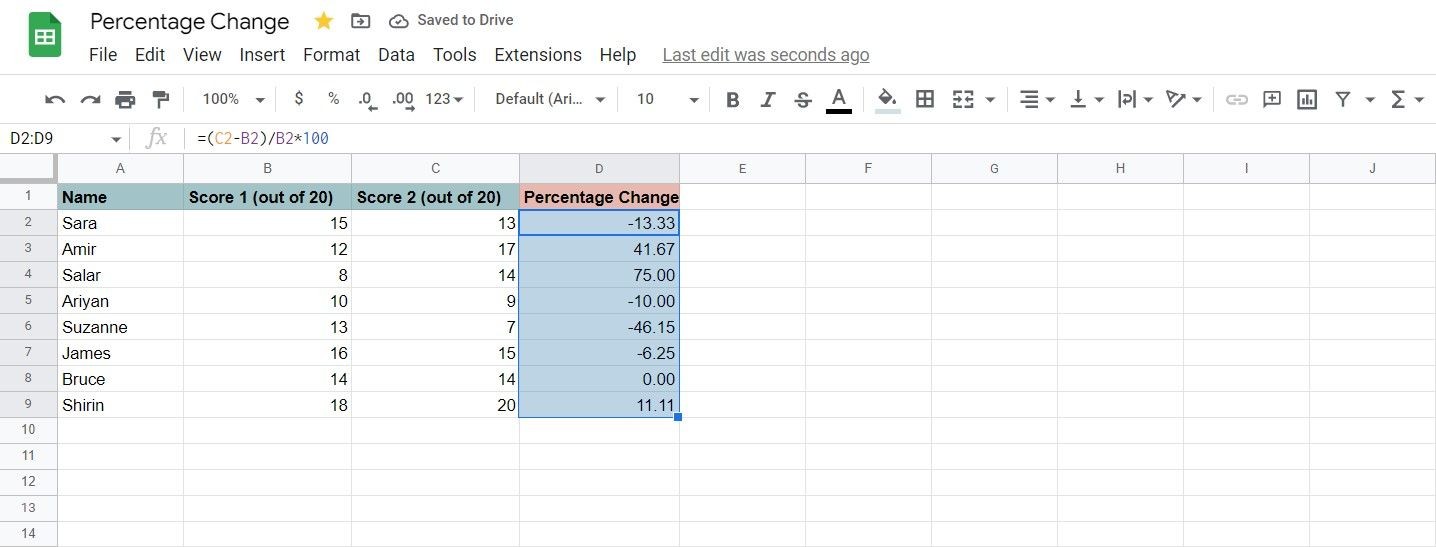The height and width of the screenshot is (547, 1436).
Task: Select the cell with value 75.00
Action: pyautogui.click(x=599, y=275)
